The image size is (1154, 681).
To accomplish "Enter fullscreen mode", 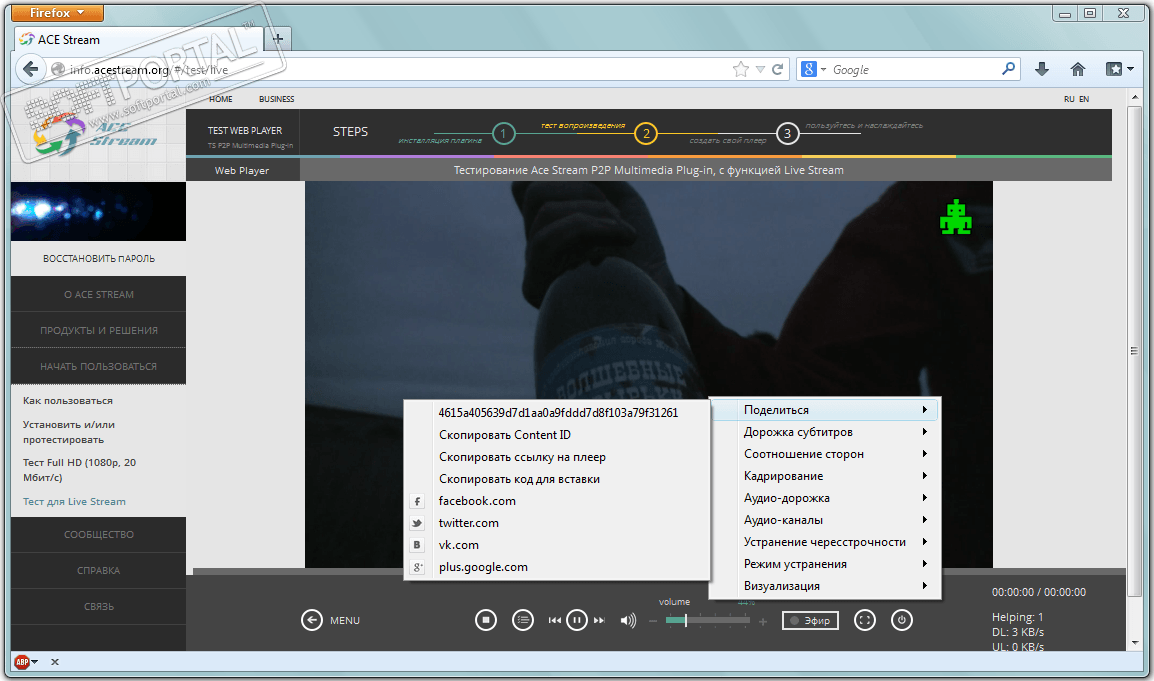I will point(865,620).
